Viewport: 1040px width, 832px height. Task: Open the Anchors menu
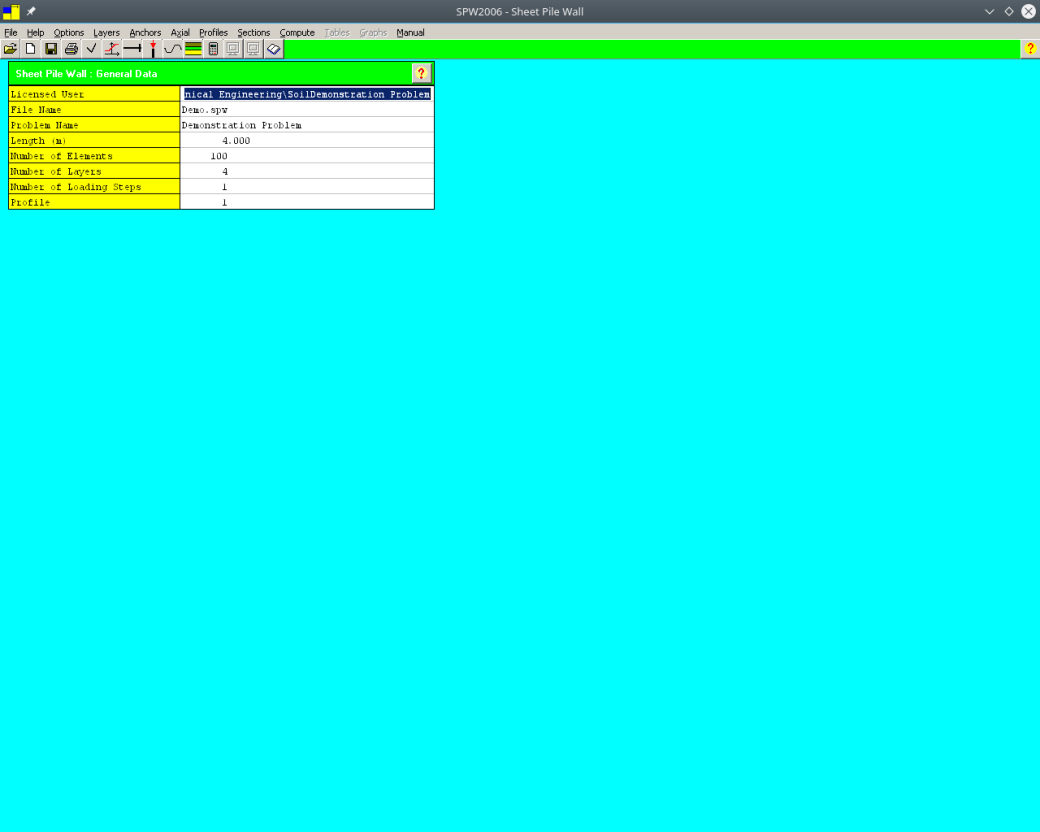145,32
